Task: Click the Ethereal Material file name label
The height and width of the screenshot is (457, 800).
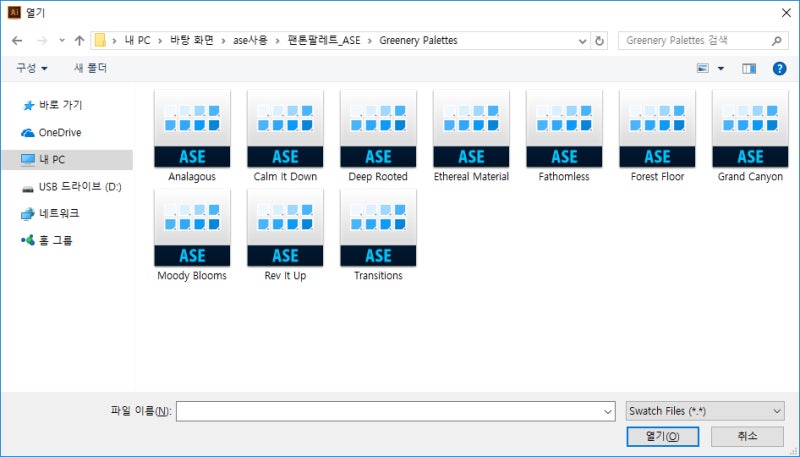Action: 471,176
